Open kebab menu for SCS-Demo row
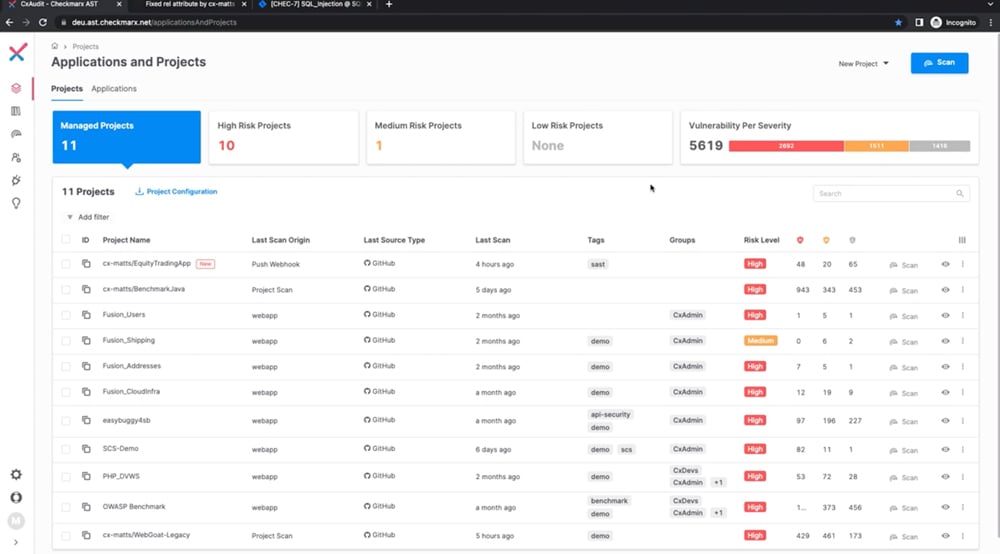This screenshot has height=554, width=1000. click(963, 449)
